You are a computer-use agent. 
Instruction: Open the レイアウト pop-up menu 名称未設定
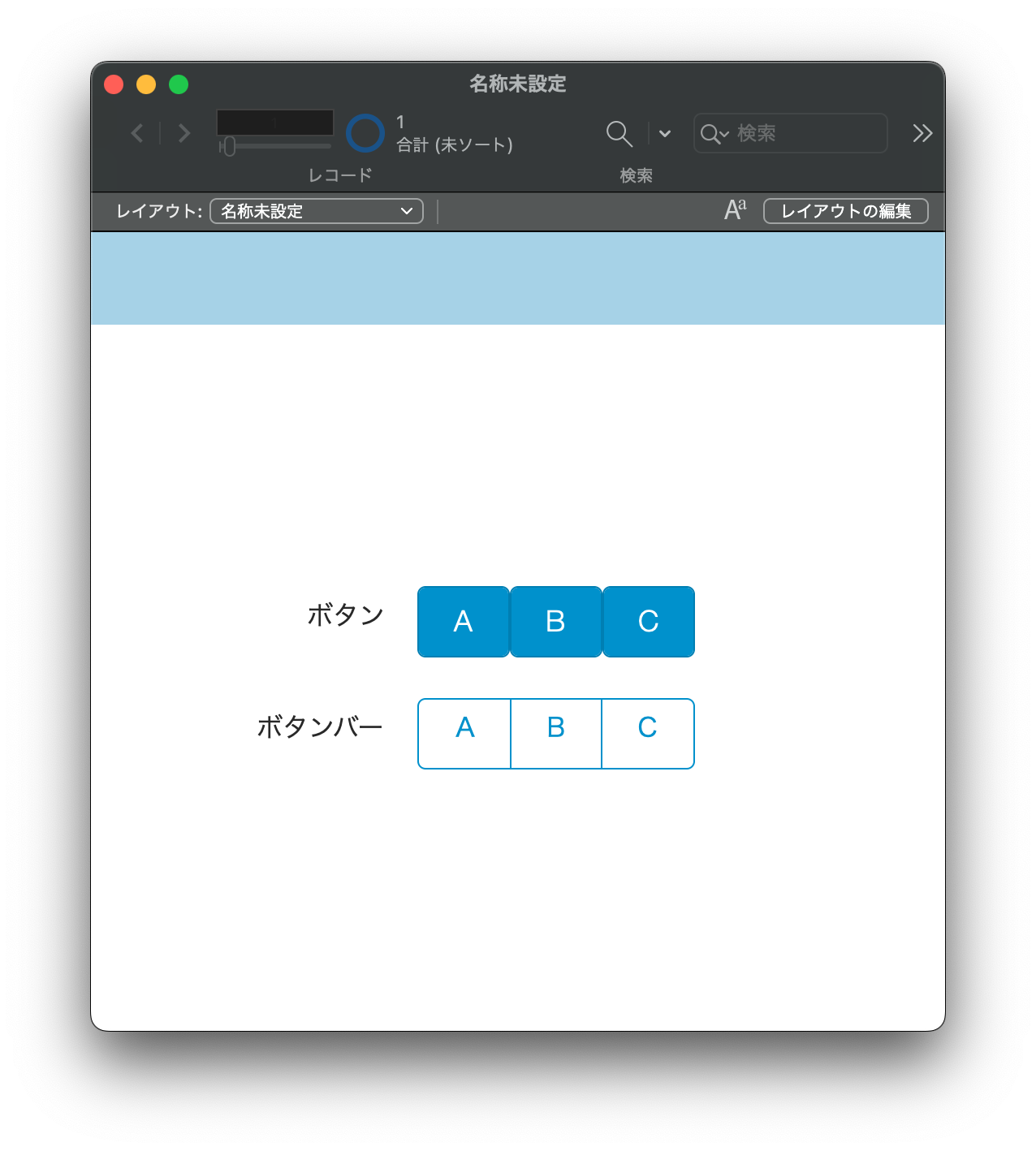click(317, 211)
